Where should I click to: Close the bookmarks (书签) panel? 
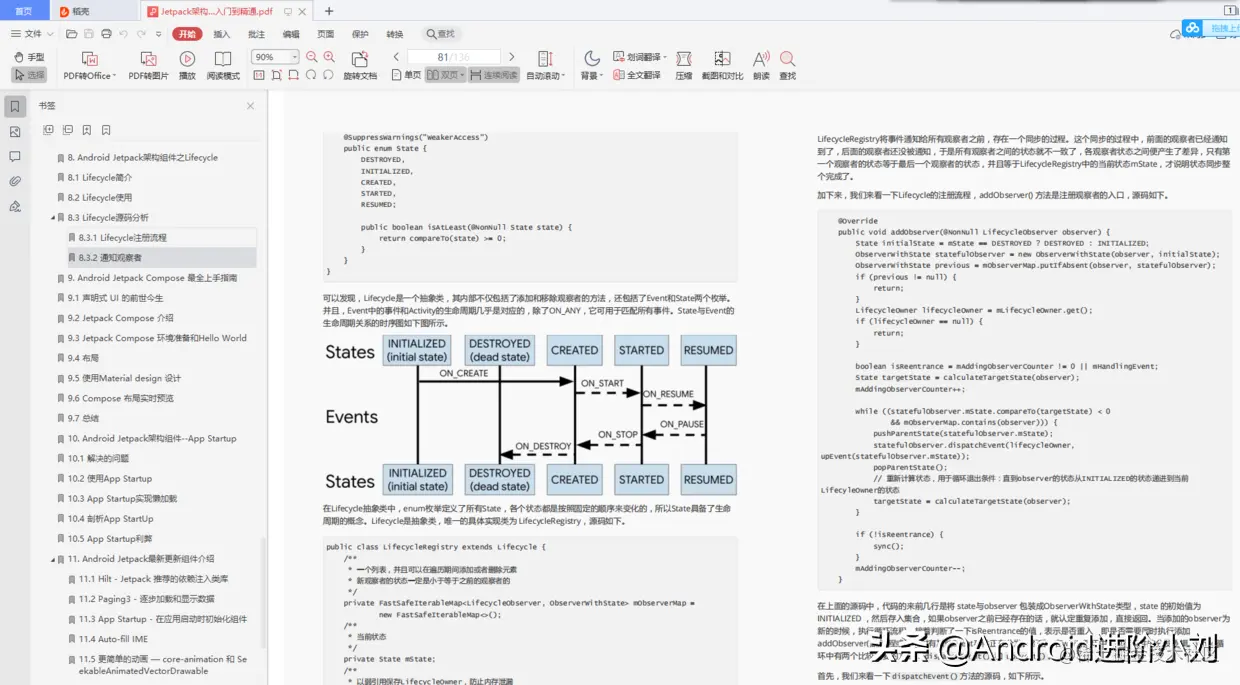point(250,106)
